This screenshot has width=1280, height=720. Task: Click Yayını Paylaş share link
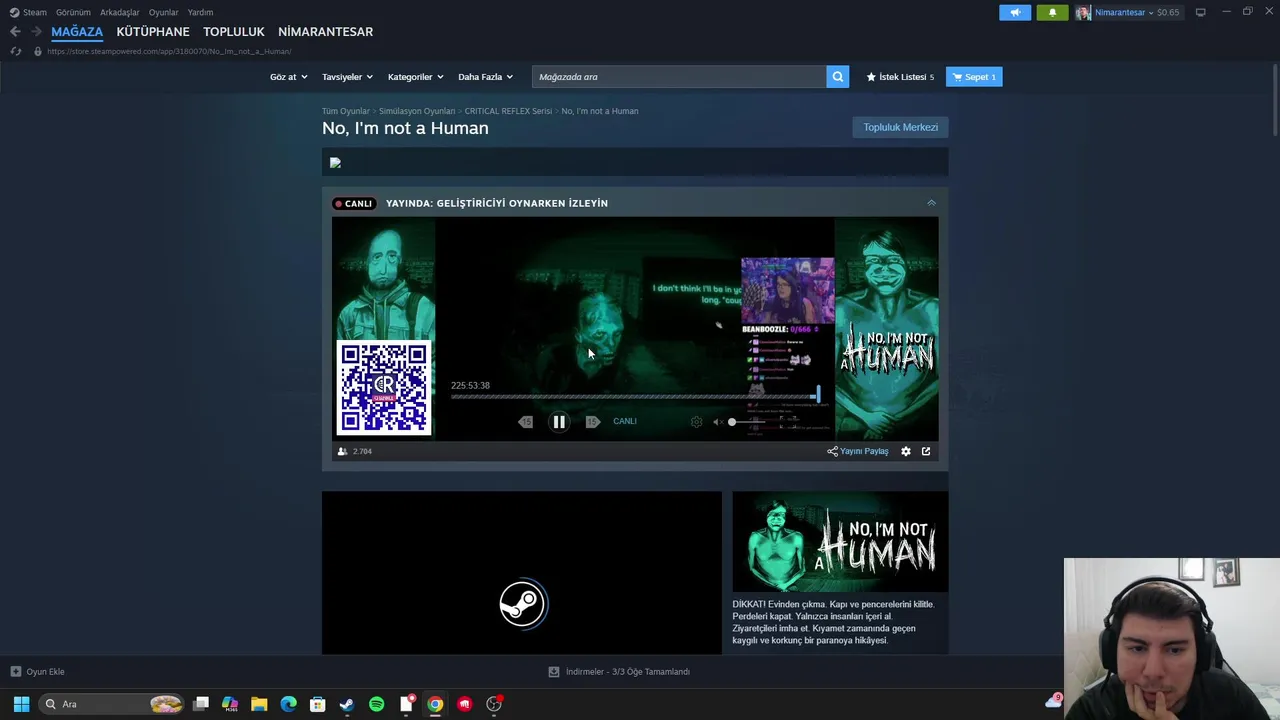click(858, 451)
